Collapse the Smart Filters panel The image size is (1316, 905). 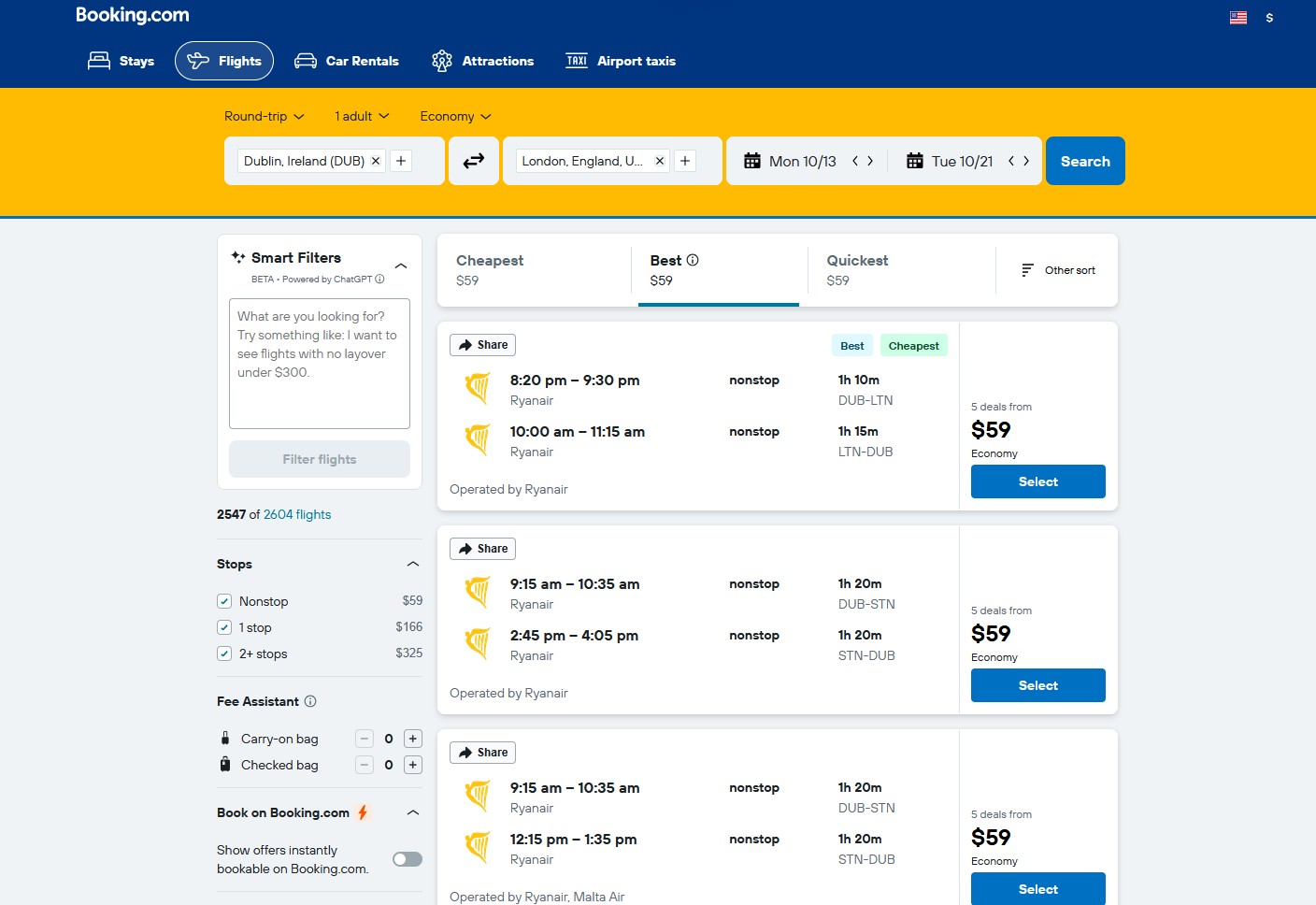click(x=401, y=266)
